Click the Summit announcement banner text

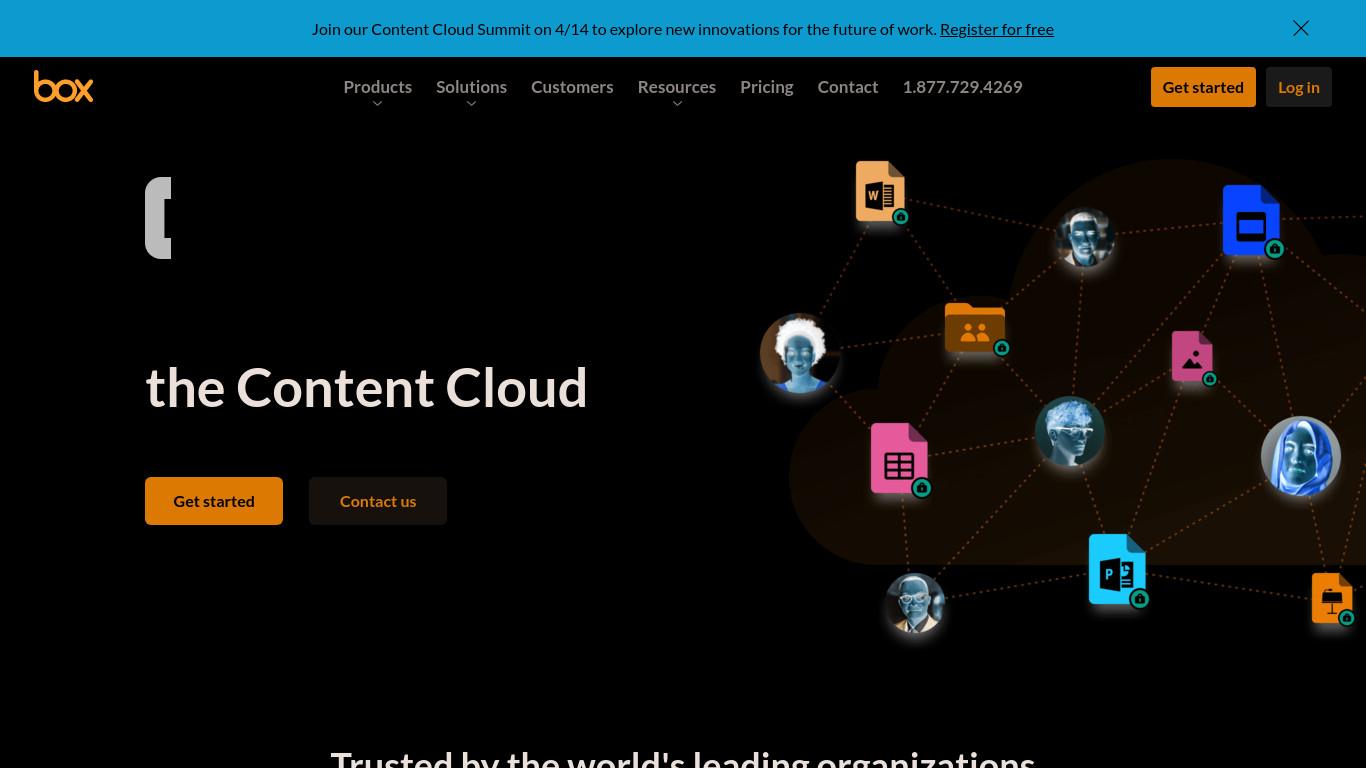pos(624,29)
